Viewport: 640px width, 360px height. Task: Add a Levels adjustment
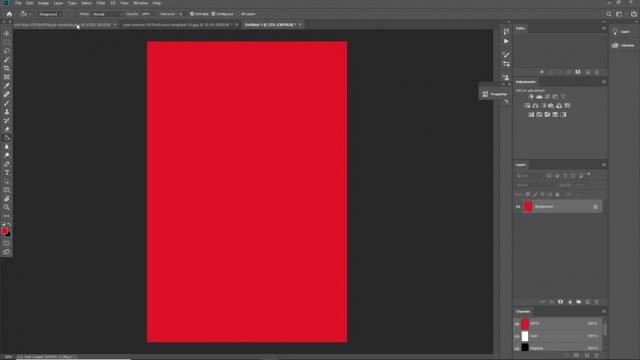pyautogui.click(x=539, y=97)
